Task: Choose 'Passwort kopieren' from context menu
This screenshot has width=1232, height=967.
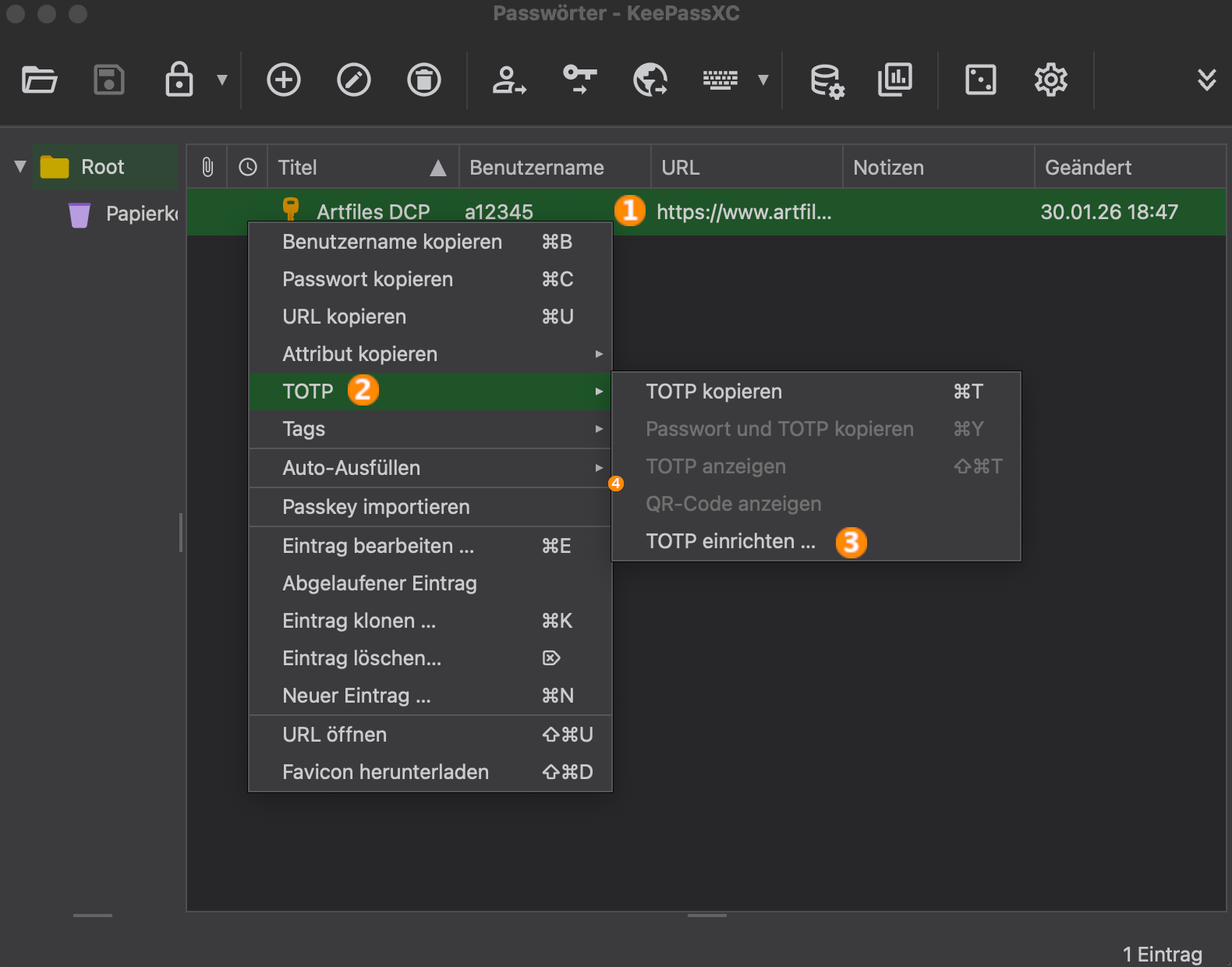Action: [367, 279]
